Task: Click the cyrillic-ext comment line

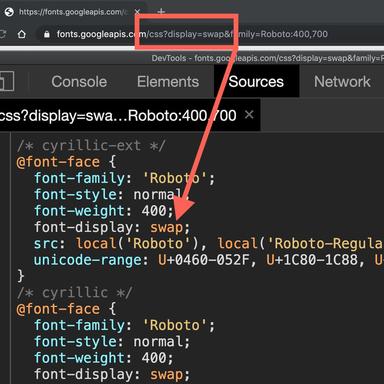Action: 91,146
